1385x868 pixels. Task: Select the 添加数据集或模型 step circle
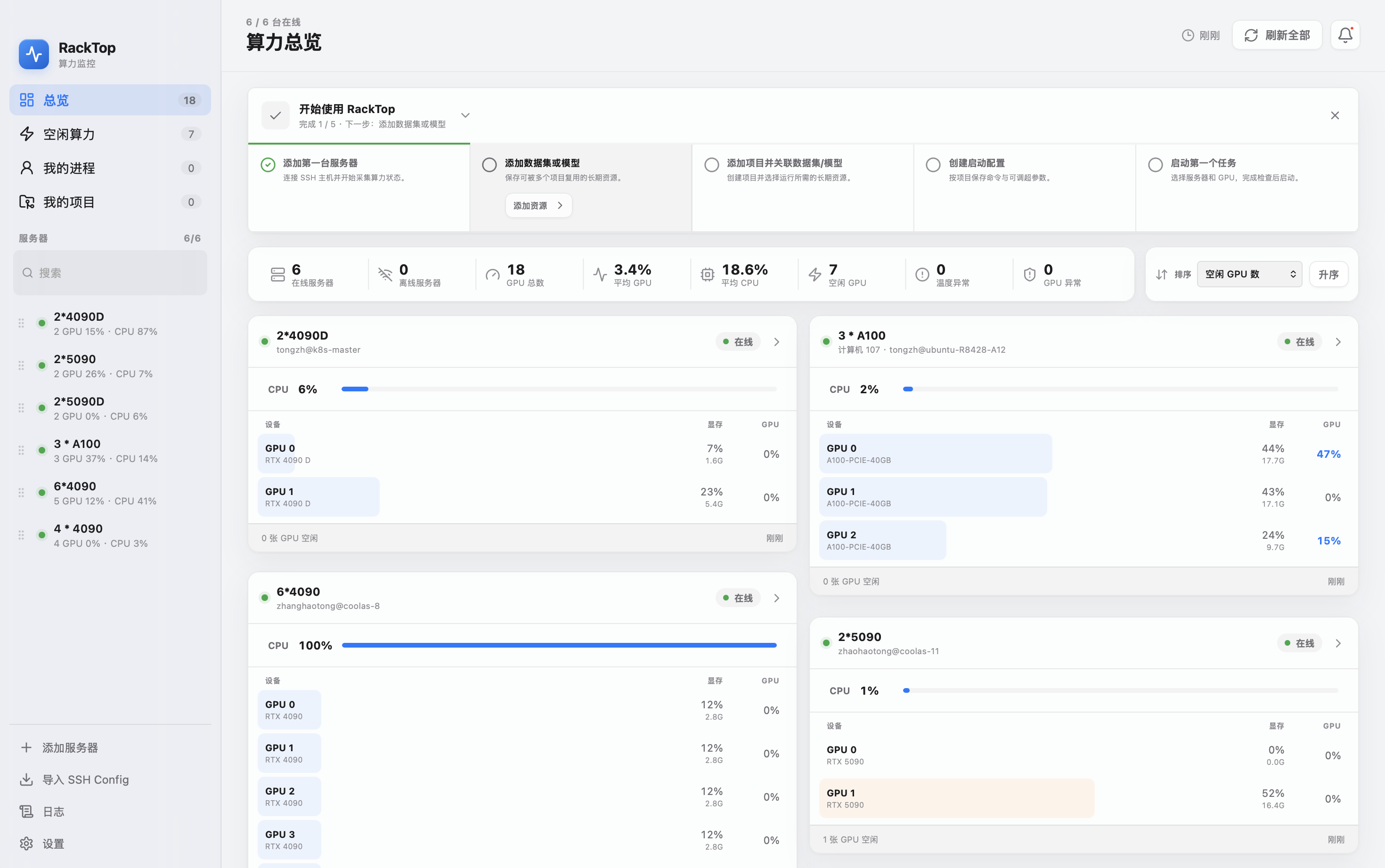click(489, 165)
